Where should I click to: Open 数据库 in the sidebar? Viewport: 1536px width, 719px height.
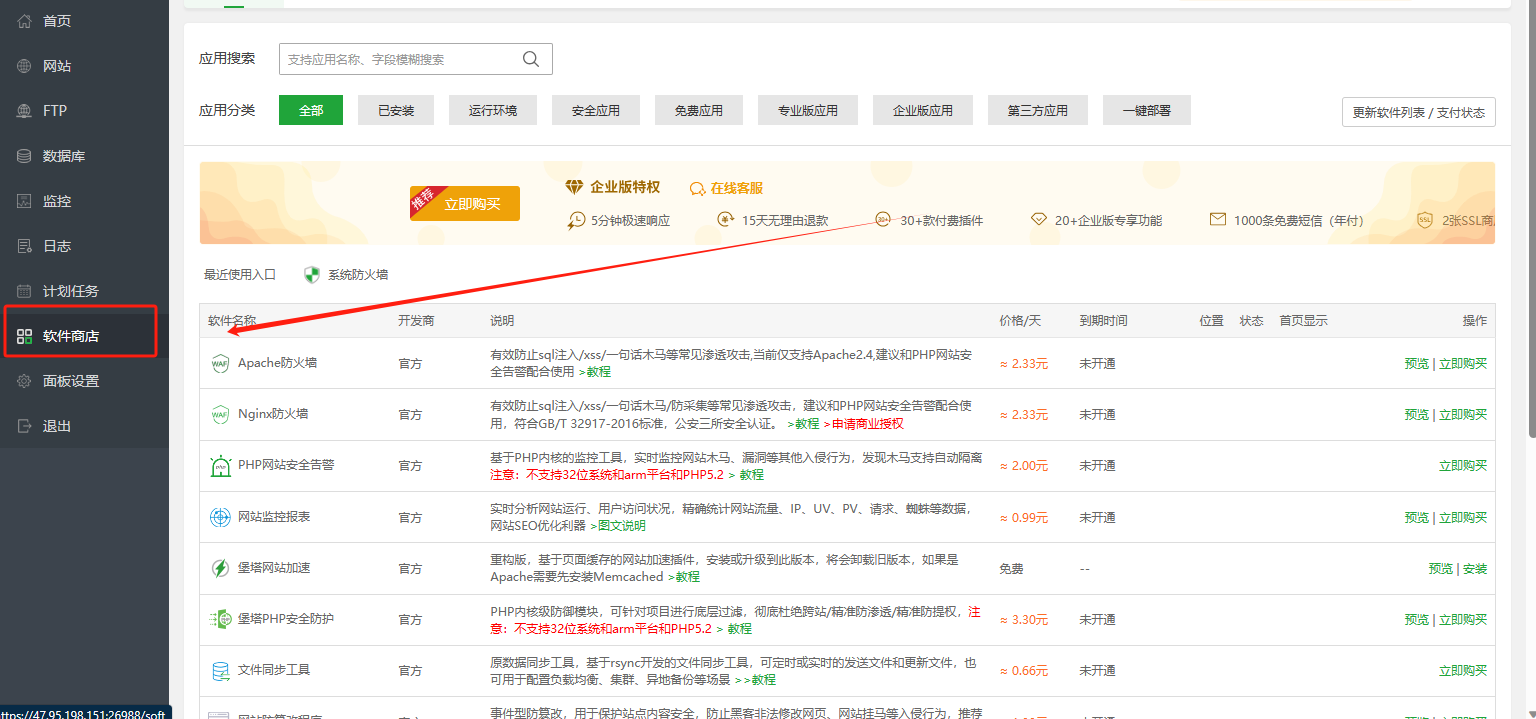84,156
